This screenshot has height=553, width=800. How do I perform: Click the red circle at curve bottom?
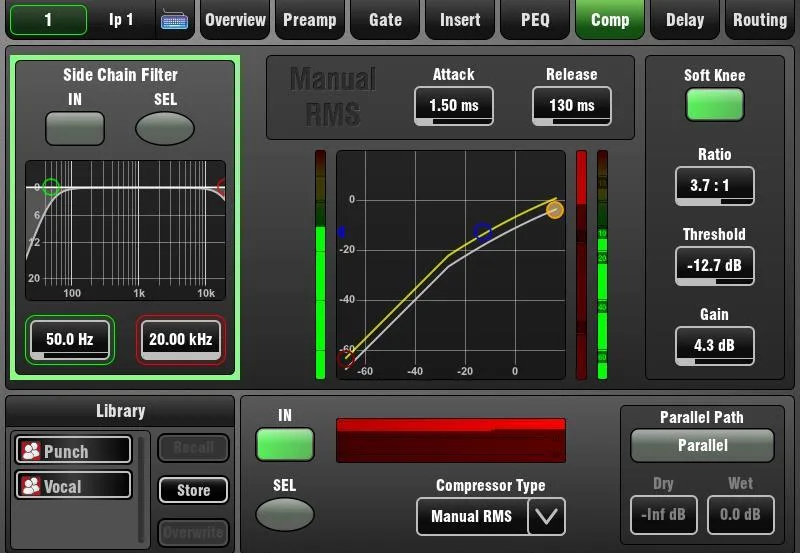click(x=346, y=359)
